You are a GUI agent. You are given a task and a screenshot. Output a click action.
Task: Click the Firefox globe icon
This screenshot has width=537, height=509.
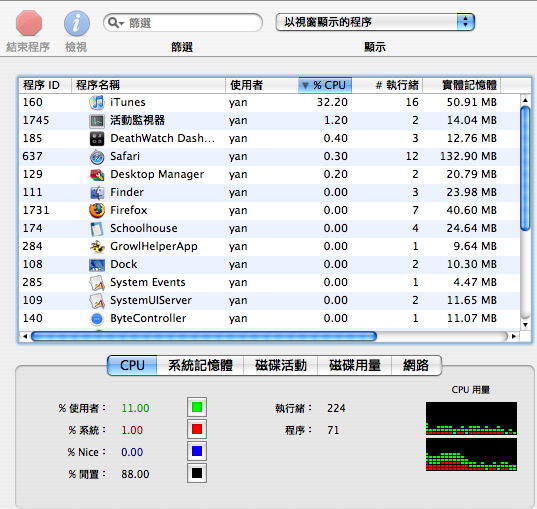(x=97, y=211)
